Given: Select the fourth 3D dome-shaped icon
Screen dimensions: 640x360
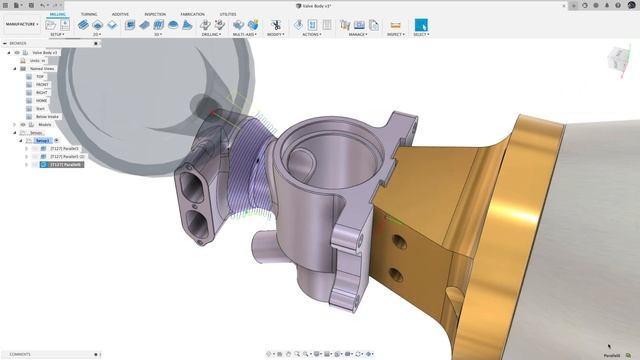Looking at the screenshot, I should pos(173,25).
